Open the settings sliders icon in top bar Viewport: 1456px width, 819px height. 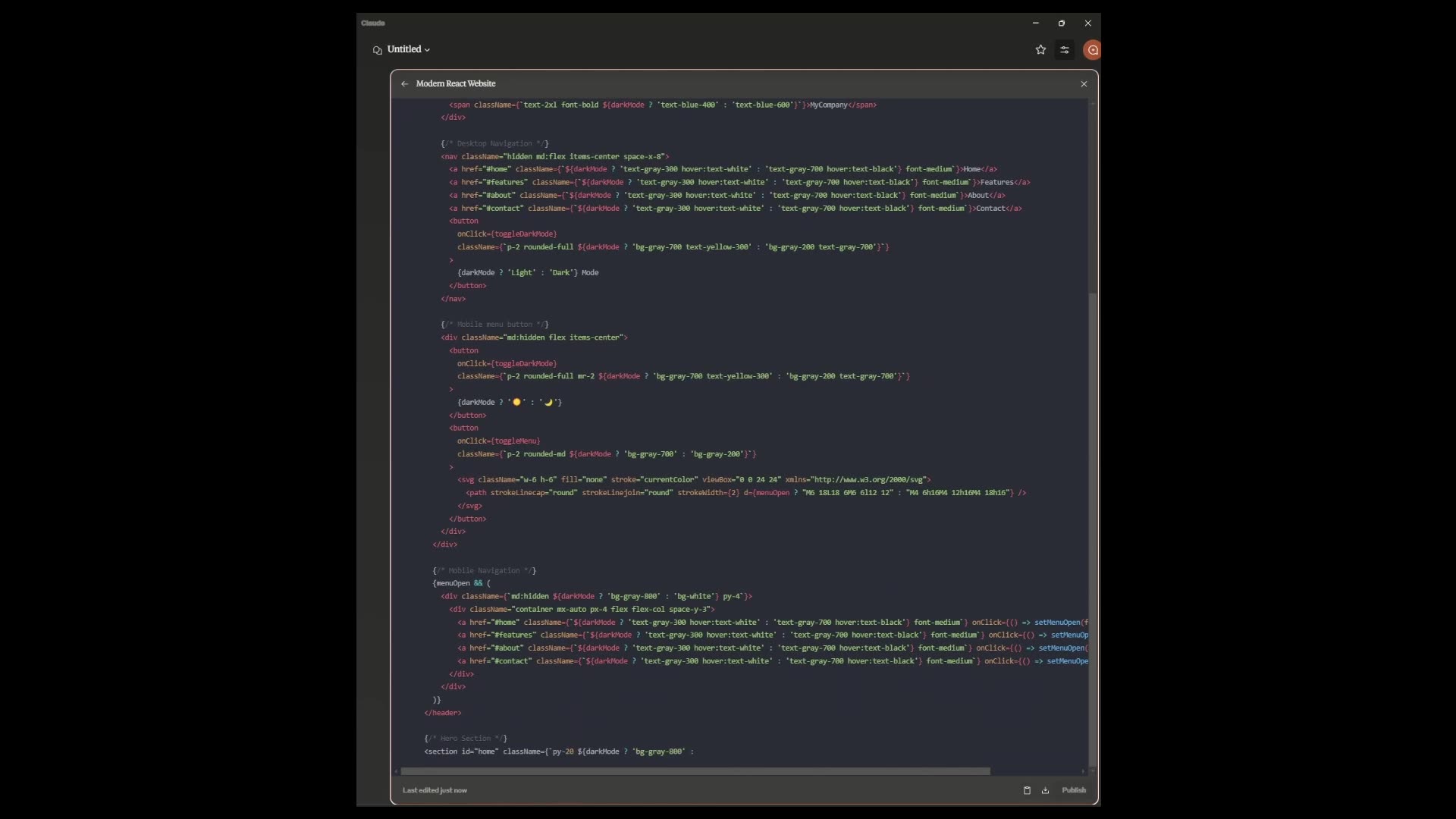tap(1064, 49)
